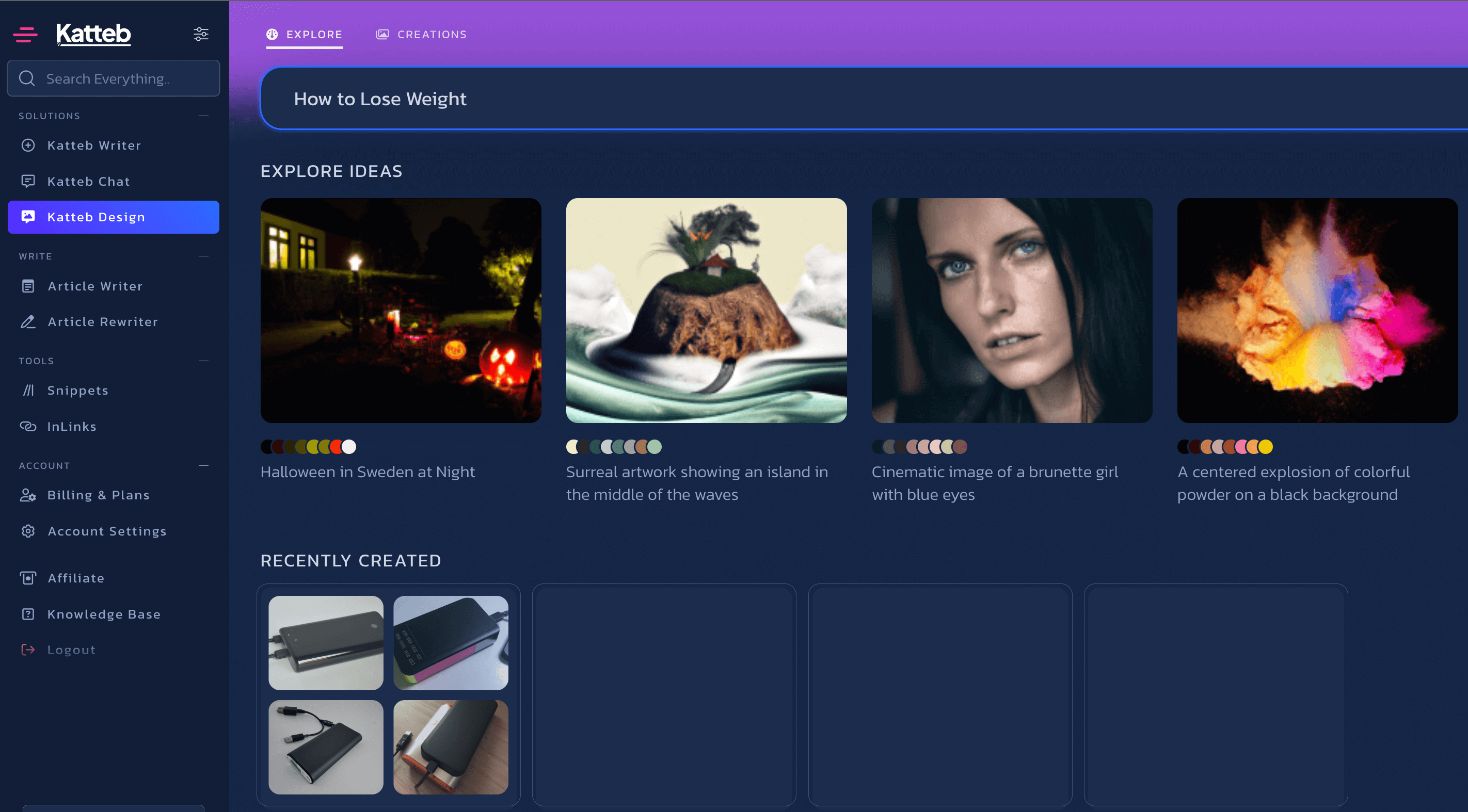Click red swatch under Halloween image
Screen dimensions: 1468x812
[337, 446]
